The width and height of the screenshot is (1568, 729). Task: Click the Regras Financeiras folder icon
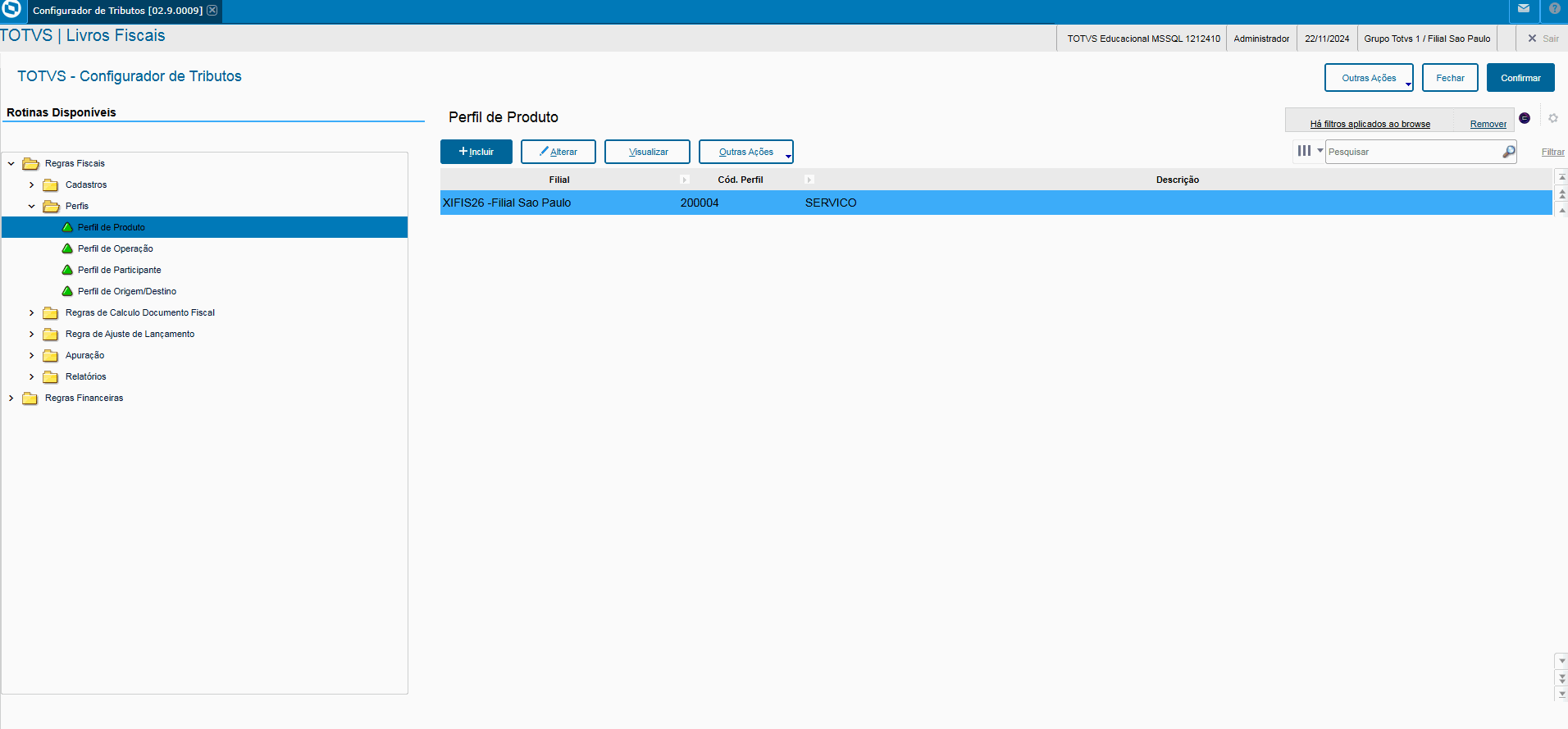[30, 398]
